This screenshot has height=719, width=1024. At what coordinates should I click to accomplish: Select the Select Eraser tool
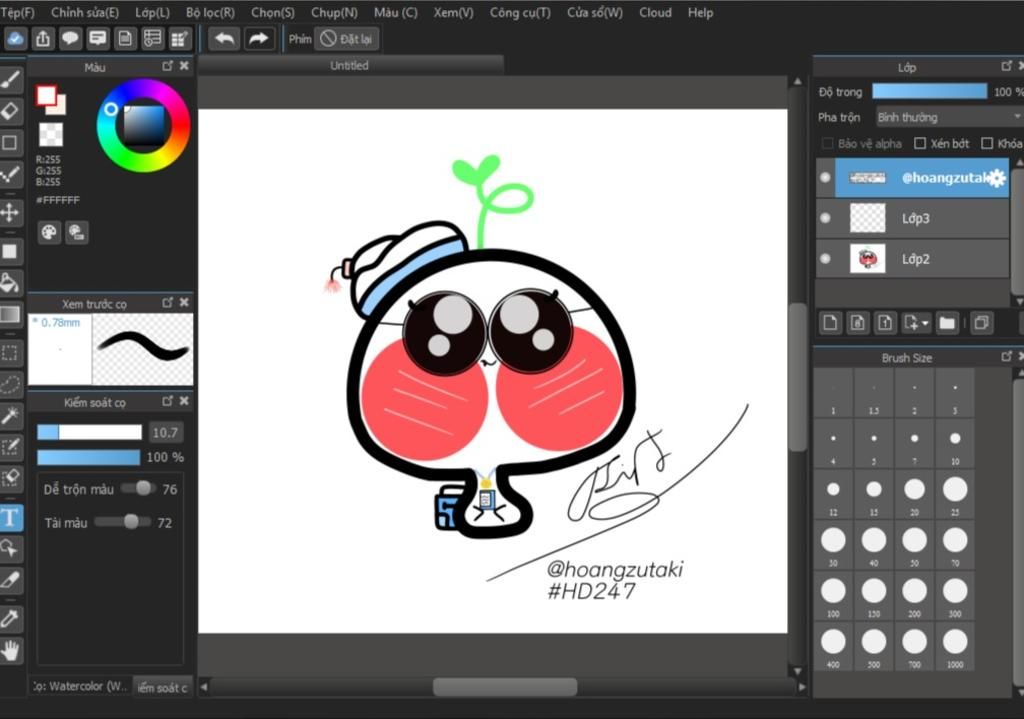[x=10, y=479]
